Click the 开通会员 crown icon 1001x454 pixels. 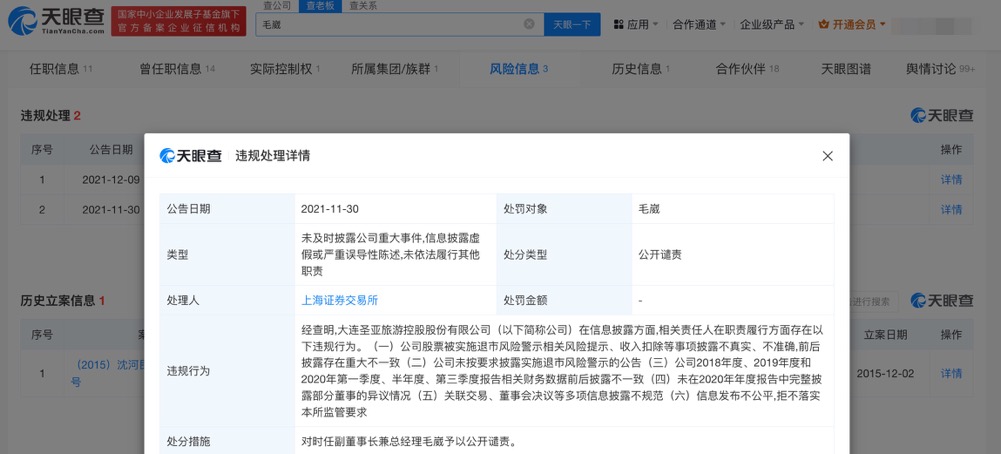[823, 24]
